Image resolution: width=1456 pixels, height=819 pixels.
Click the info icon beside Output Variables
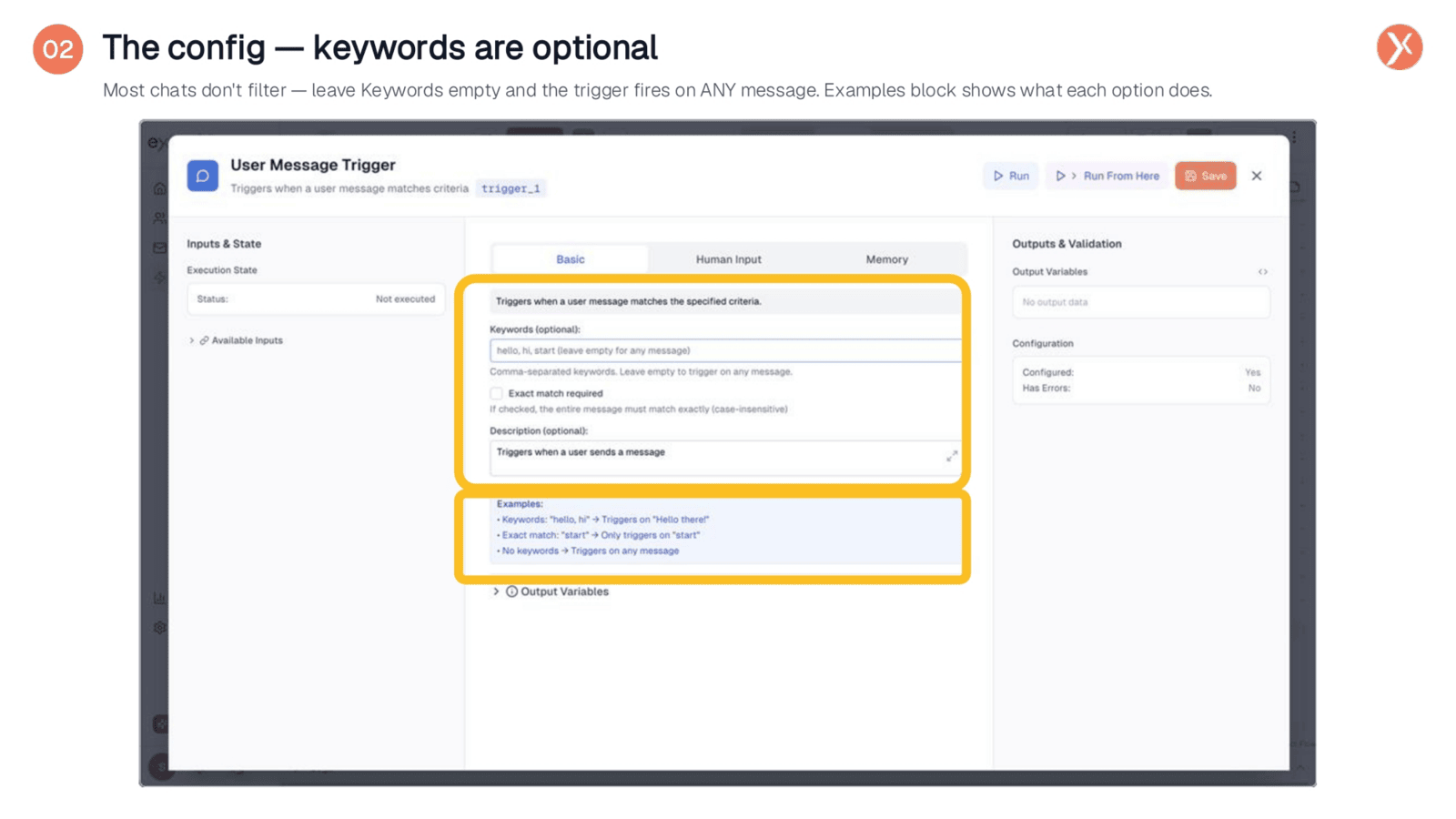coord(511,591)
